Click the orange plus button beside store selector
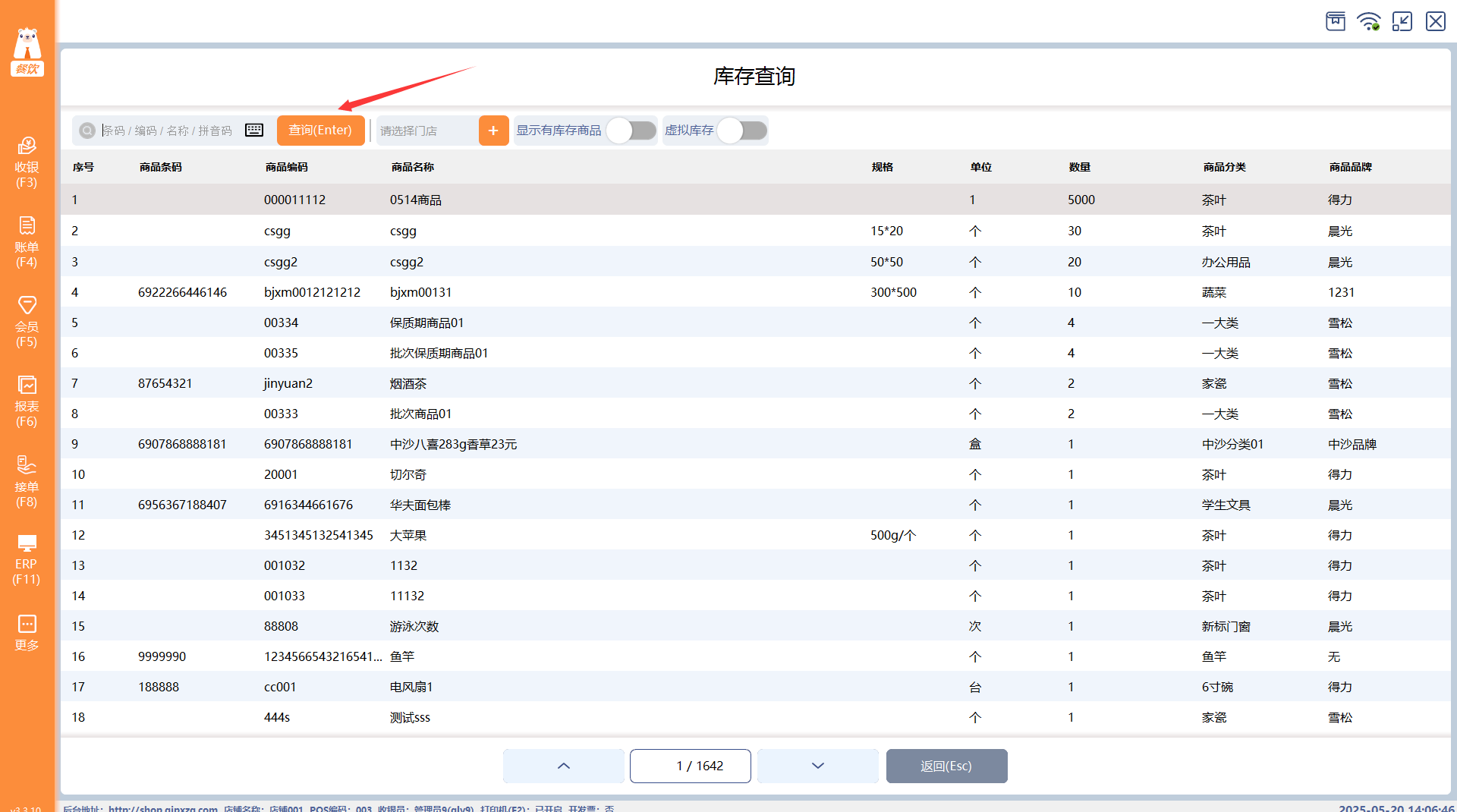The image size is (1457, 812). point(493,131)
